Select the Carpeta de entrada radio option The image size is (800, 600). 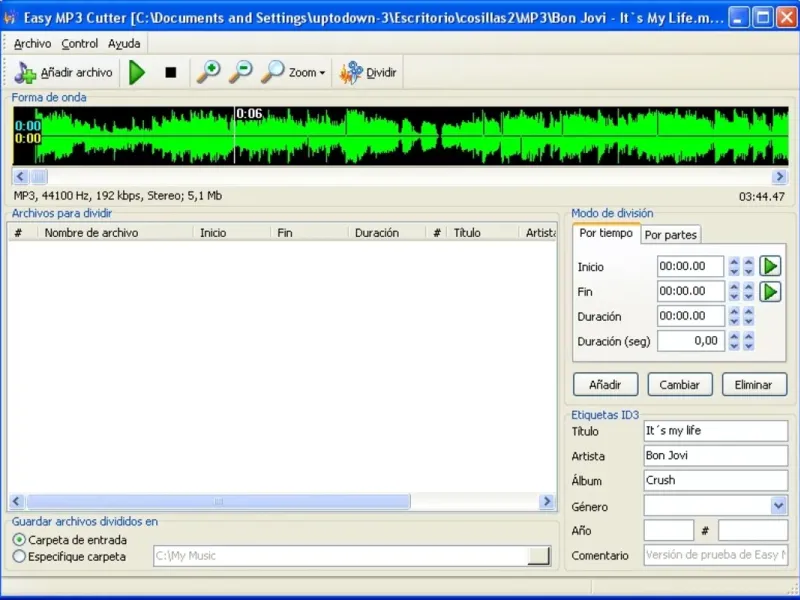tap(19, 540)
